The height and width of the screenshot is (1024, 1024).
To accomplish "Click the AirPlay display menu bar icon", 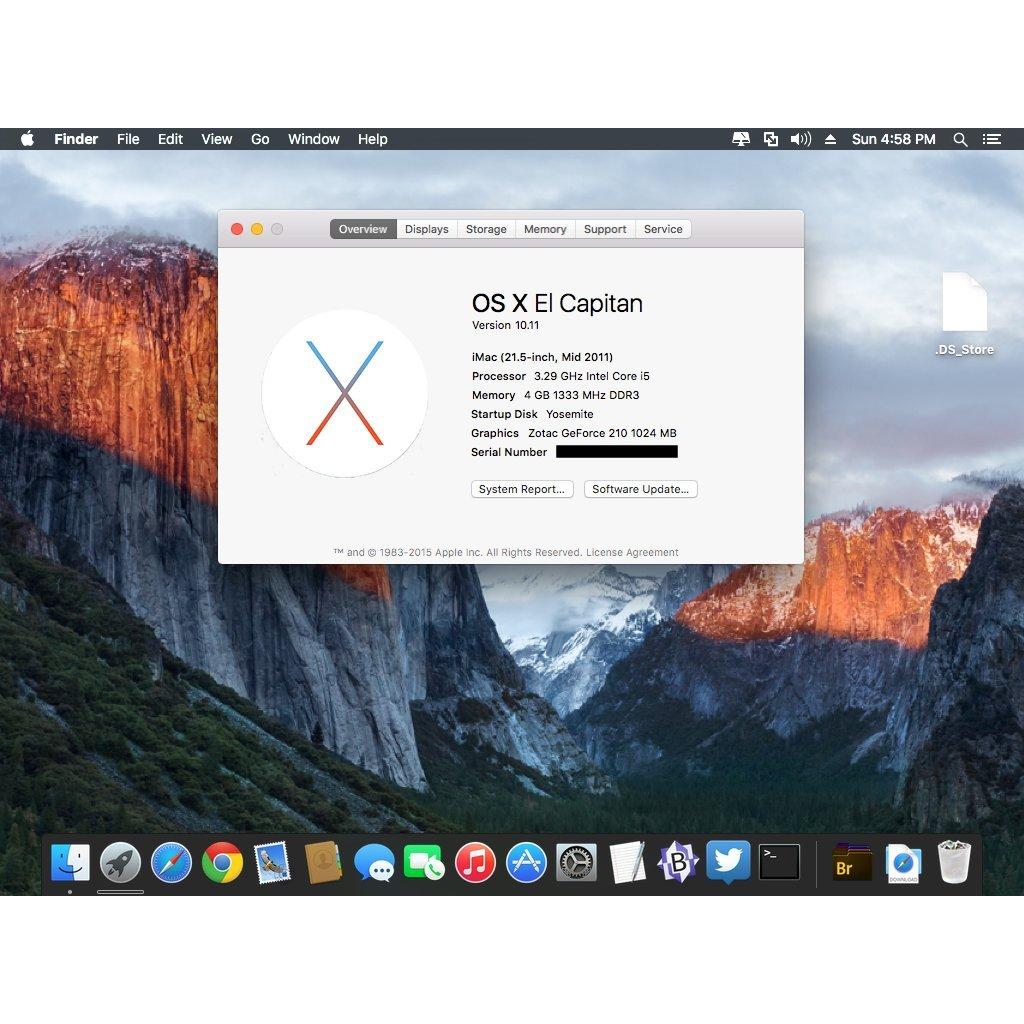I will coord(741,139).
